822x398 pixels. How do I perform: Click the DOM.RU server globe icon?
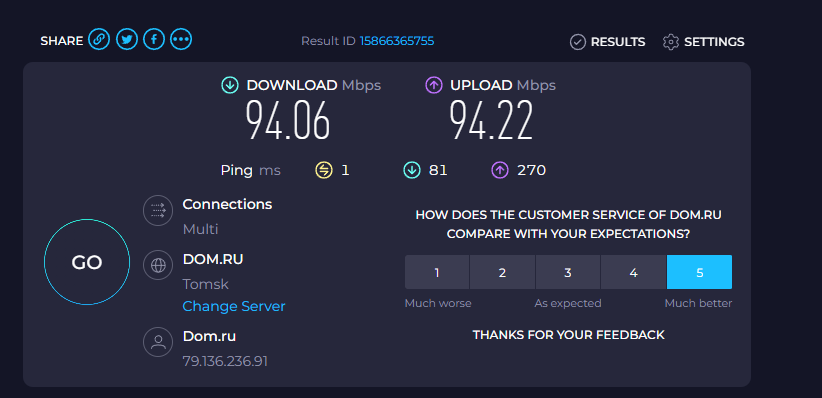158,266
